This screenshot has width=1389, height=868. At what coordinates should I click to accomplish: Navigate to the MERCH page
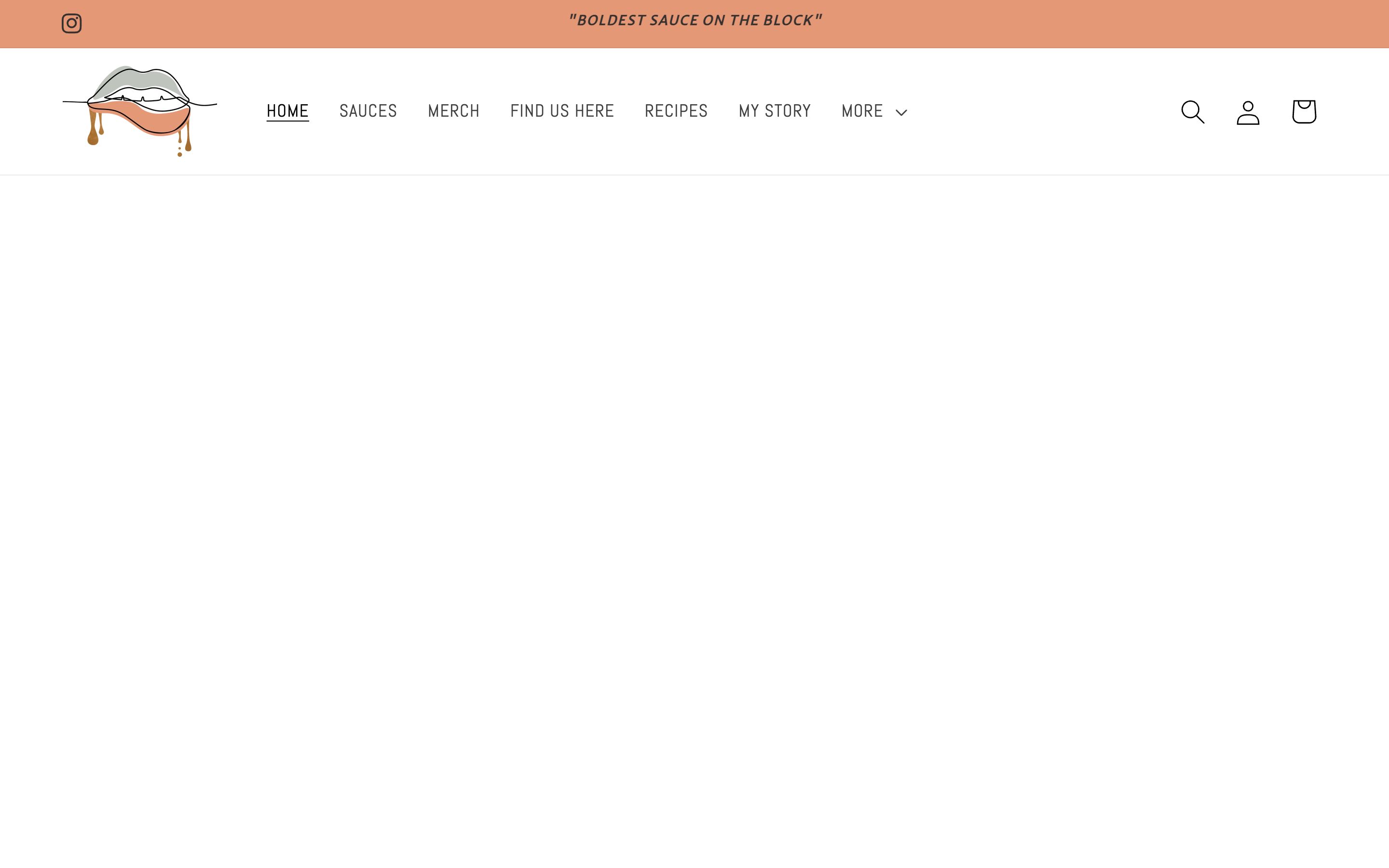(x=453, y=111)
